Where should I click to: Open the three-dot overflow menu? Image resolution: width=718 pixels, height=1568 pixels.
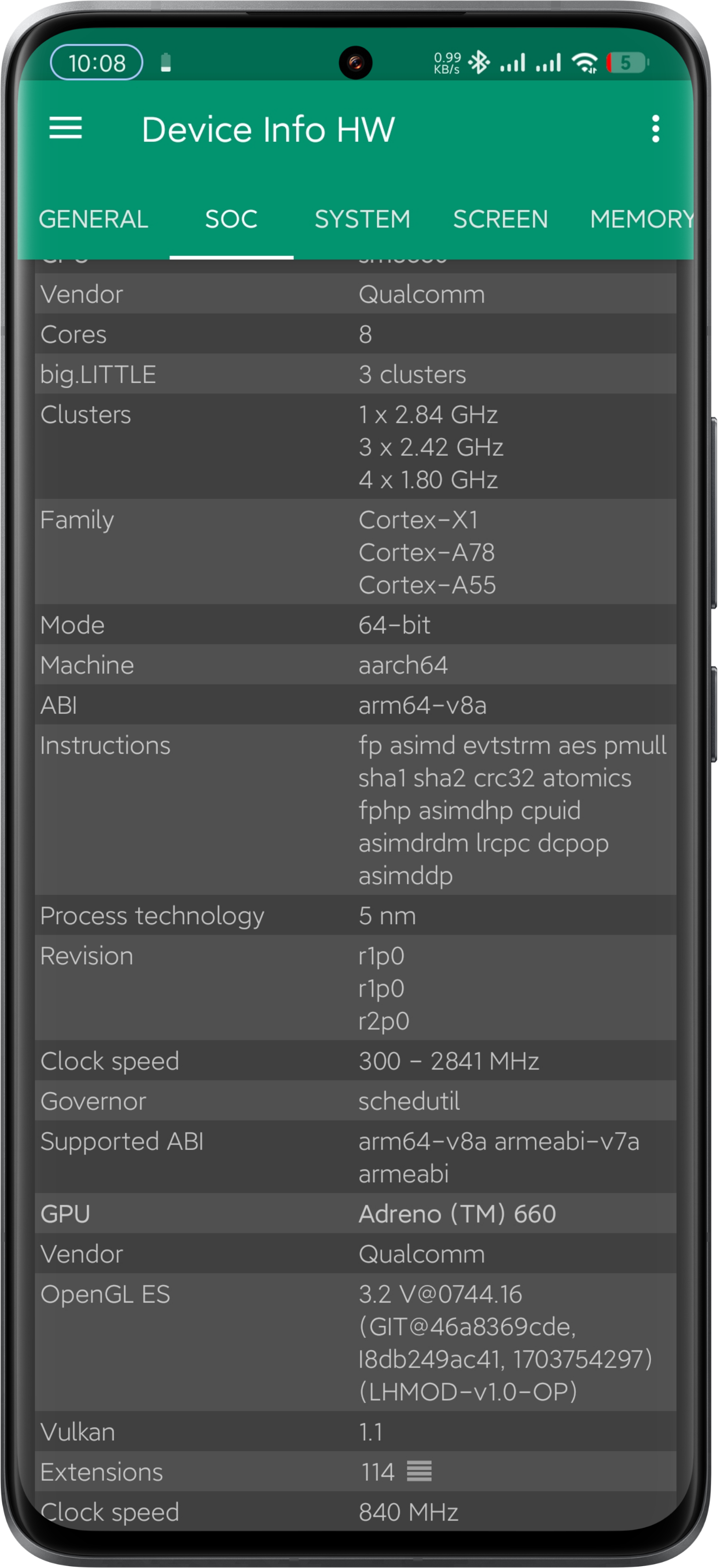tap(655, 129)
